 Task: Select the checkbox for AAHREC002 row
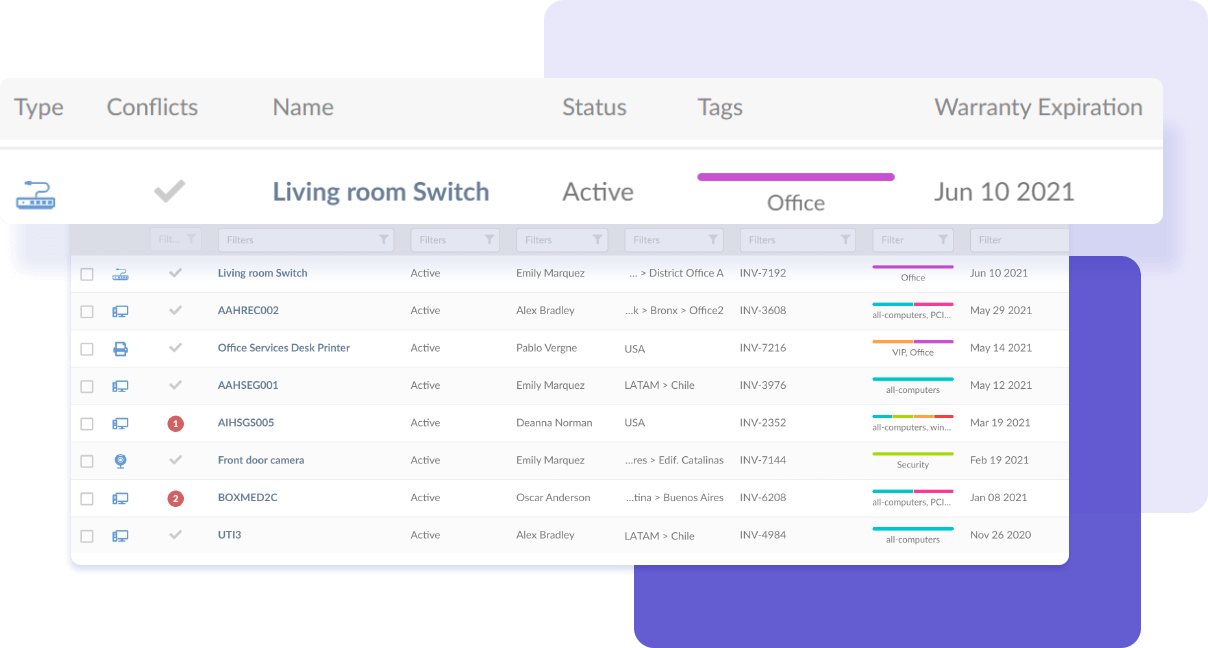pos(87,312)
